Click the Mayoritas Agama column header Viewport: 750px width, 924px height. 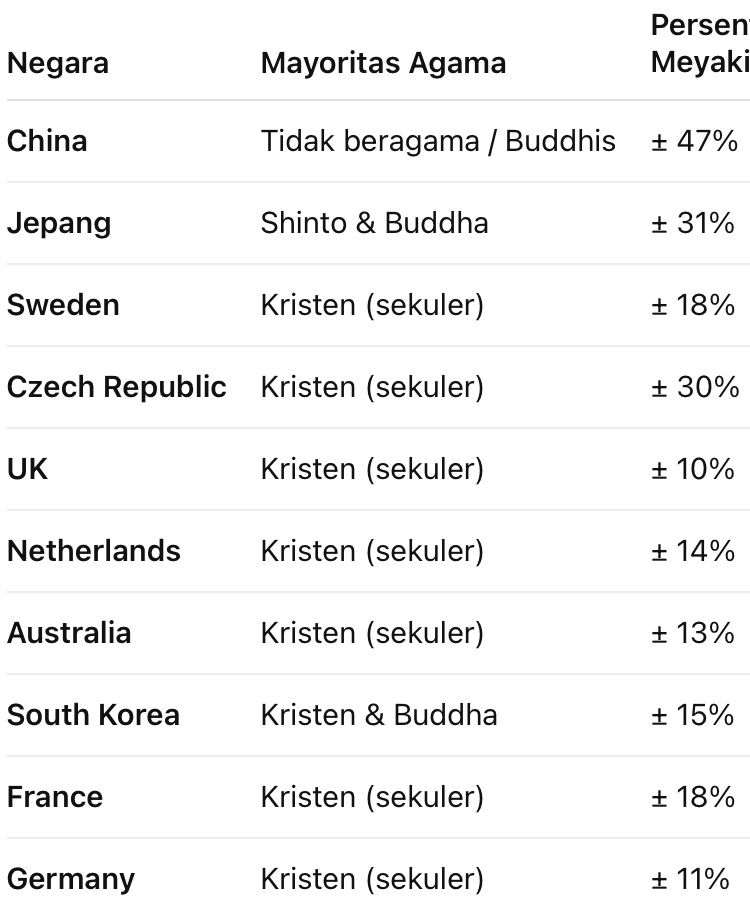point(384,63)
